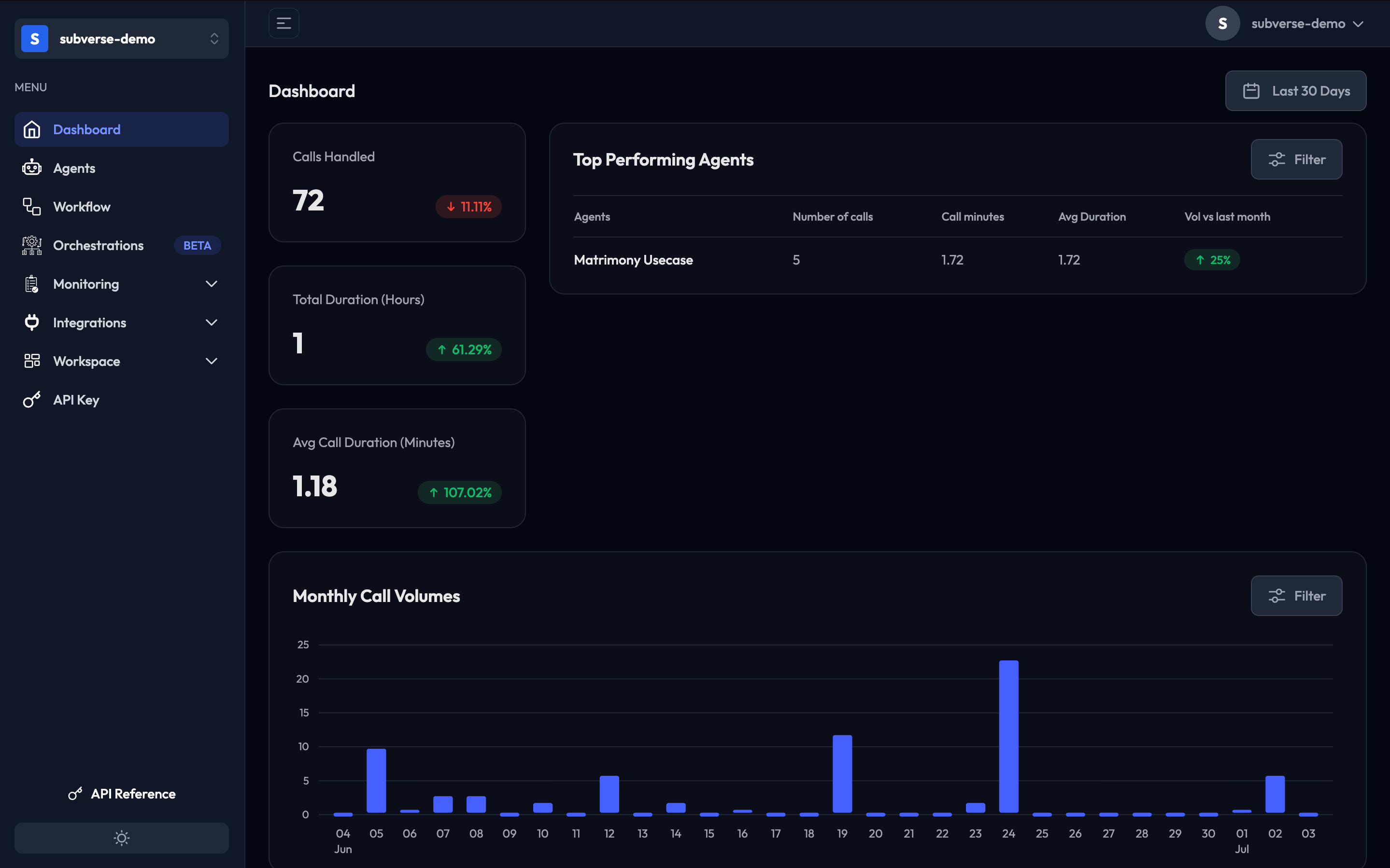Click the tallest bar for June 24
This screenshot has height=868, width=1390.
tap(1009, 737)
